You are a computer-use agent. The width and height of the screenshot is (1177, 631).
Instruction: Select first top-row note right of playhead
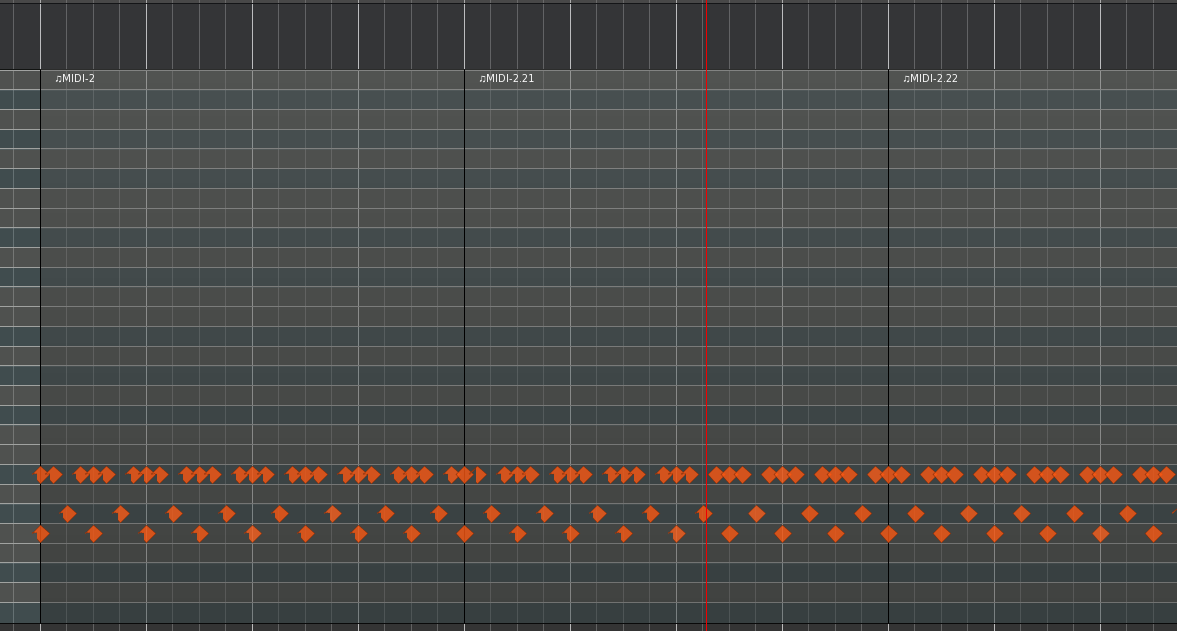717,475
